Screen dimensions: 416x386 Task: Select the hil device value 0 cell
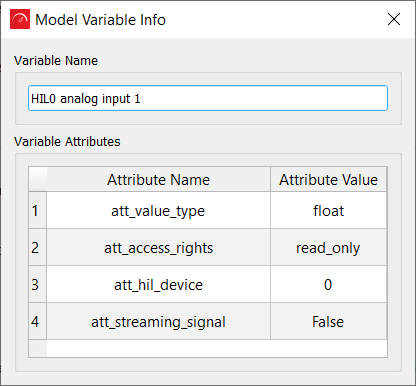pos(328,284)
